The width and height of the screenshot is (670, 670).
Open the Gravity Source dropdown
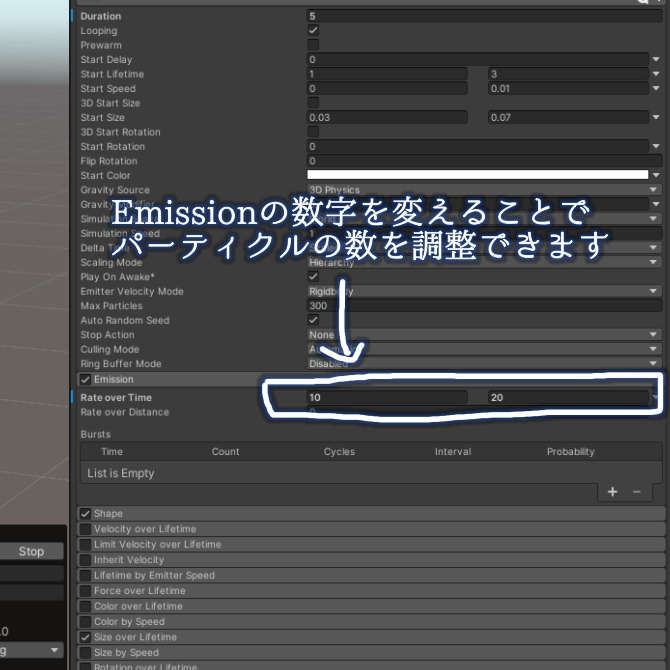[485, 190]
